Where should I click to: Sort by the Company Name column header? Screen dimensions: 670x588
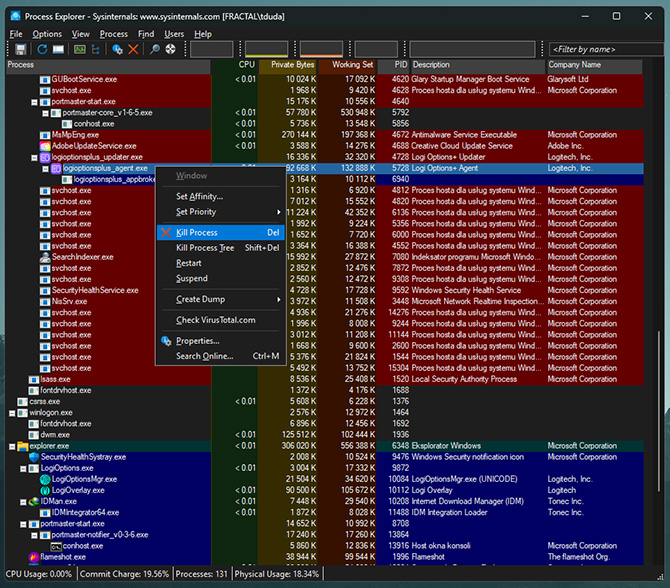(594, 65)
